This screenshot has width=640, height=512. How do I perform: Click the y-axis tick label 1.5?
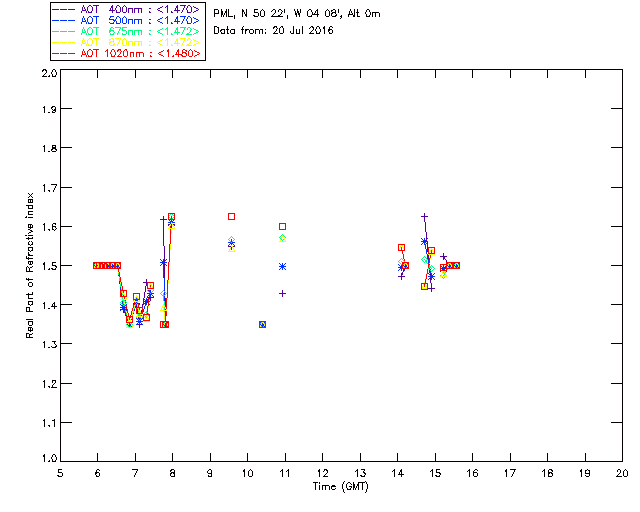coord(49,266)
